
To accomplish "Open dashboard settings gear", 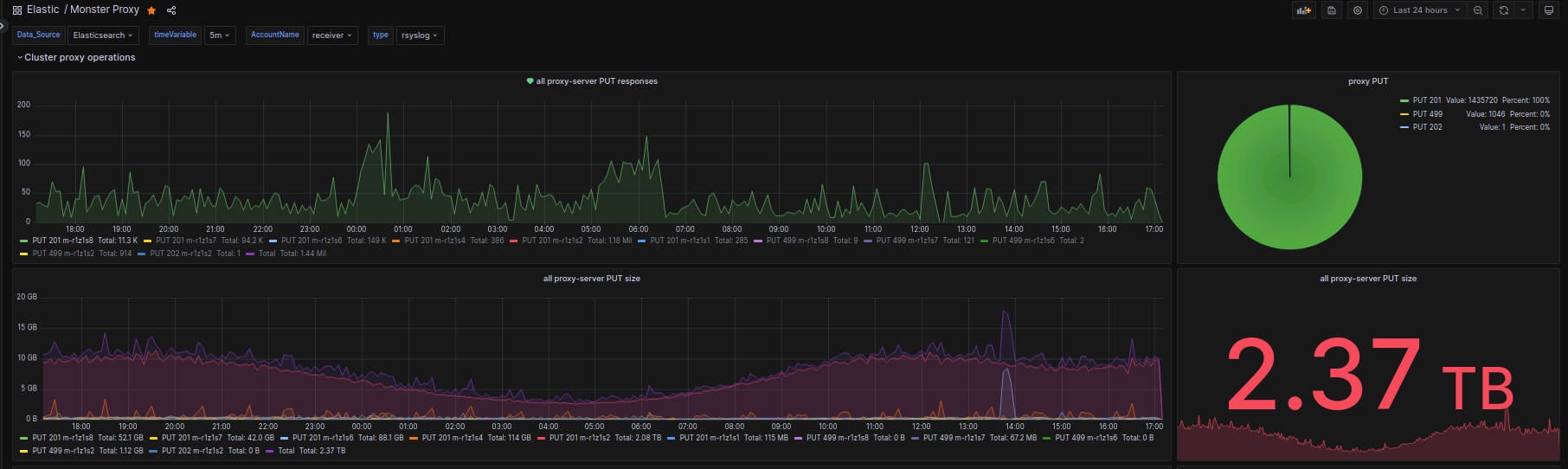I will point(1358,10).
